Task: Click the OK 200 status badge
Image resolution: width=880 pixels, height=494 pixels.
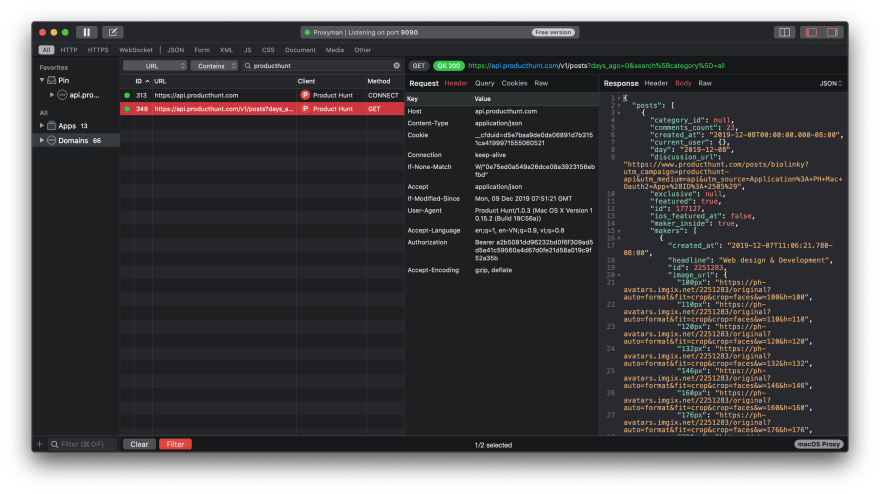Action: (x=448, y=66)
